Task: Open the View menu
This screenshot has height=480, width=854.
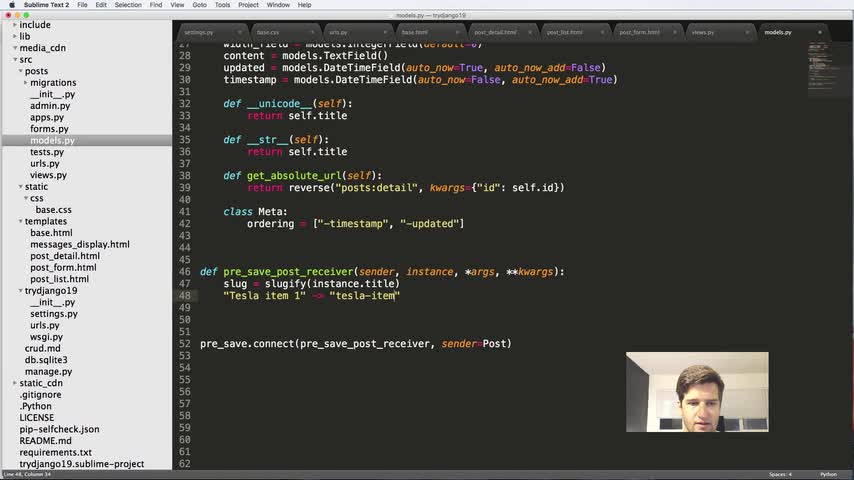Action: (177, 5)
